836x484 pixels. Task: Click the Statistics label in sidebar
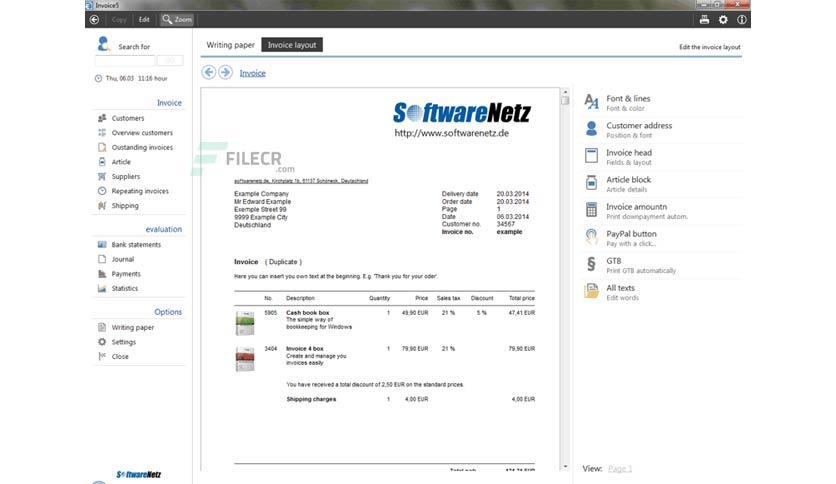pyautogui.click(x=125, y=288)
